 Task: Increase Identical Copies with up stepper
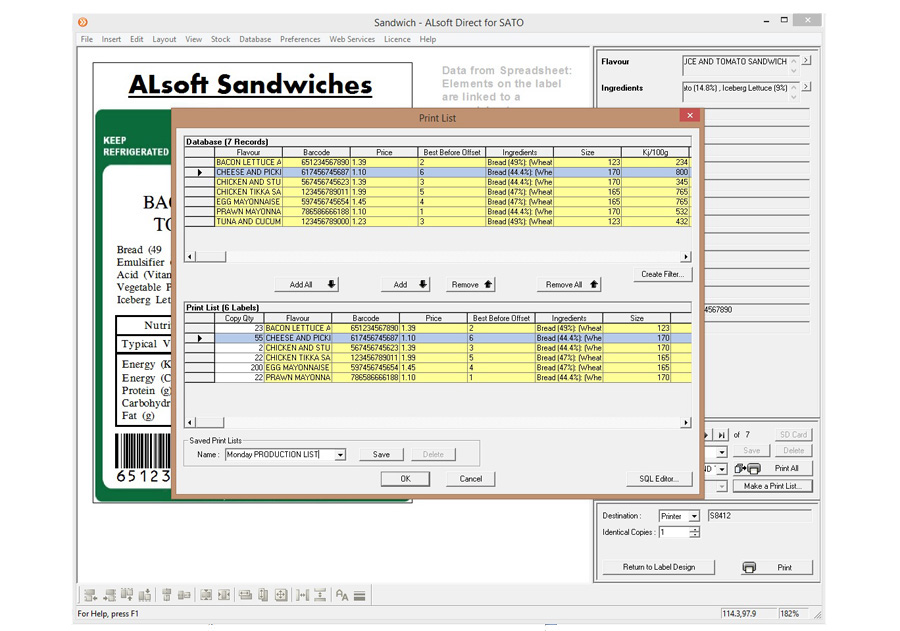tap(694, 529)
